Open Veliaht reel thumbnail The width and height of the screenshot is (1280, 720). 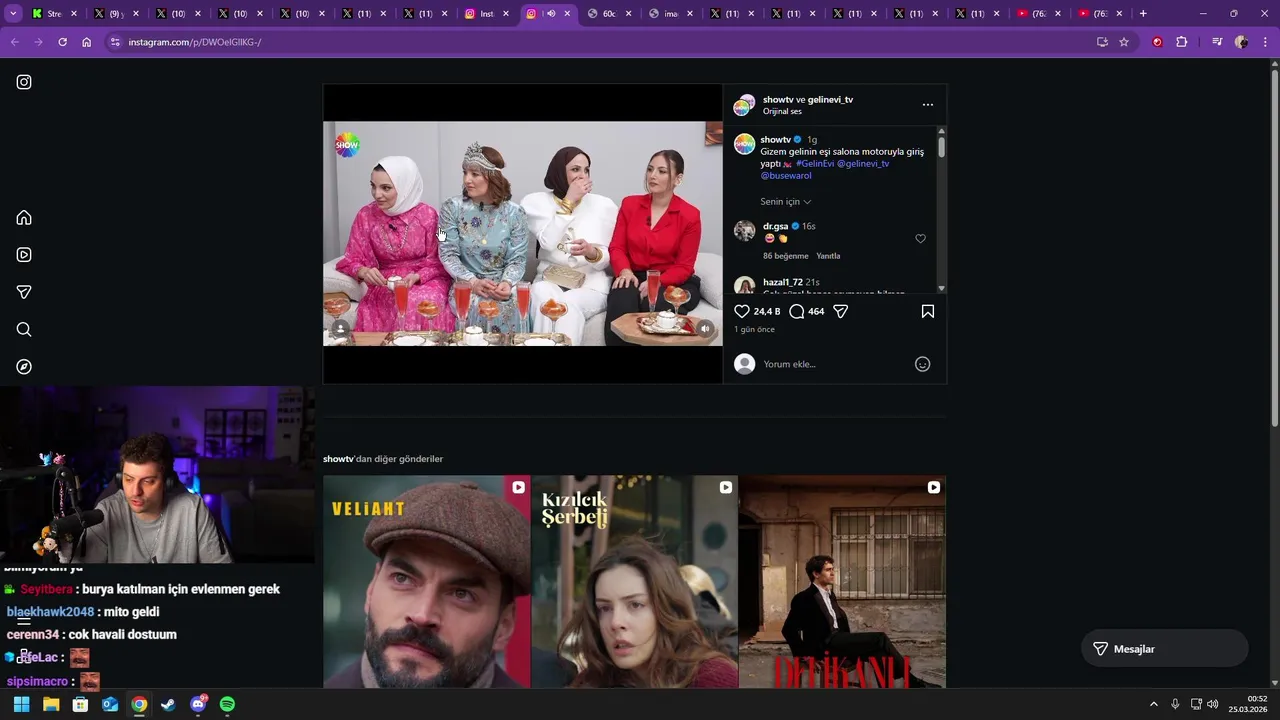pos(427,582)
